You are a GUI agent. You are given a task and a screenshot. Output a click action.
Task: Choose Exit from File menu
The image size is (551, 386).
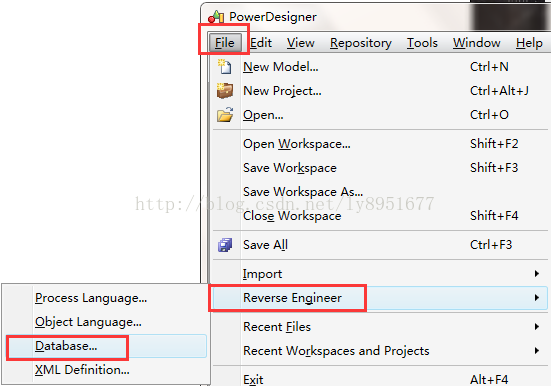[x=380, y=379]
